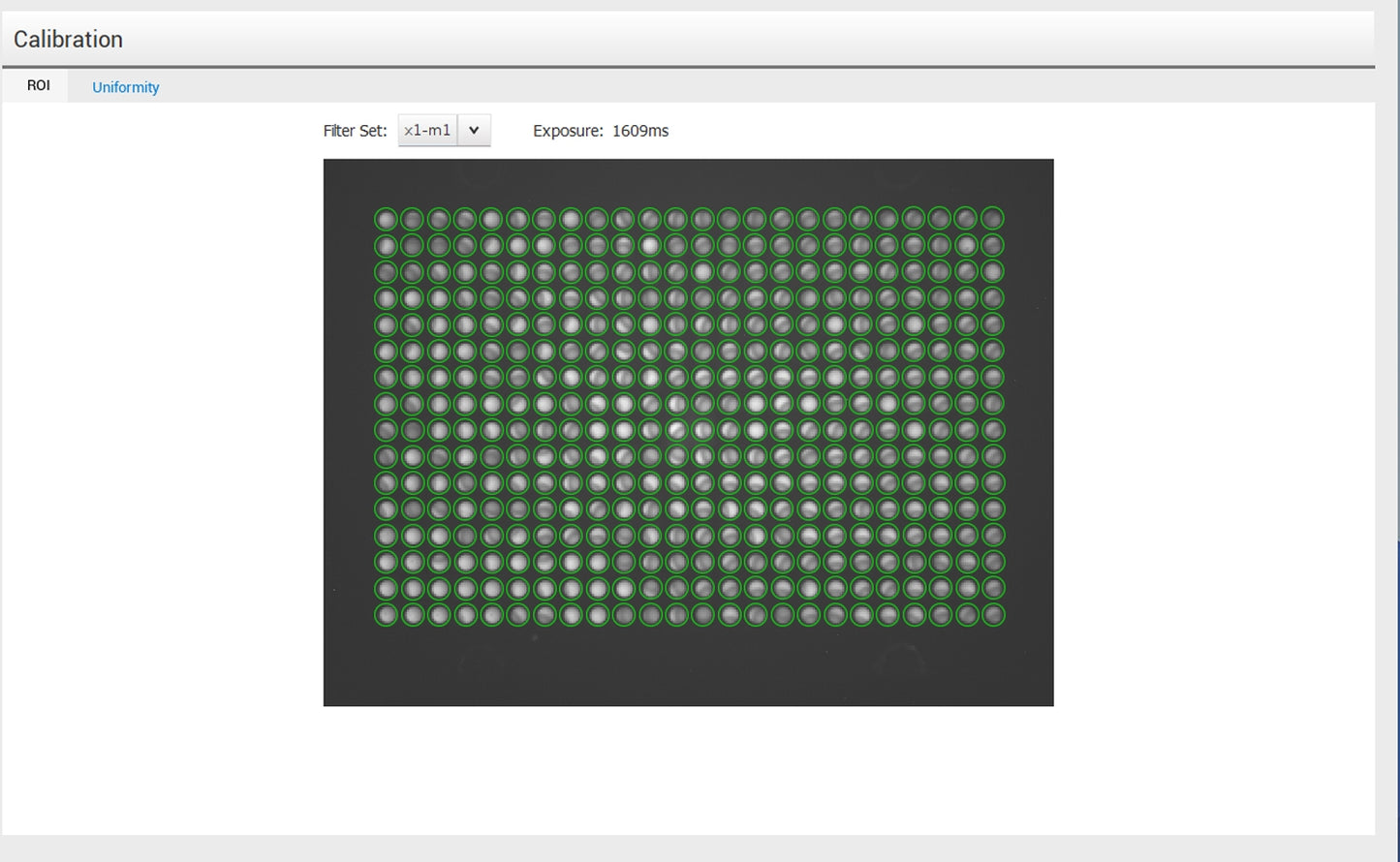The height and width of the screenshot is (862, 1400).
Task: Open the Filter Set dropdown arrow
Action: [x=474, y=131]
